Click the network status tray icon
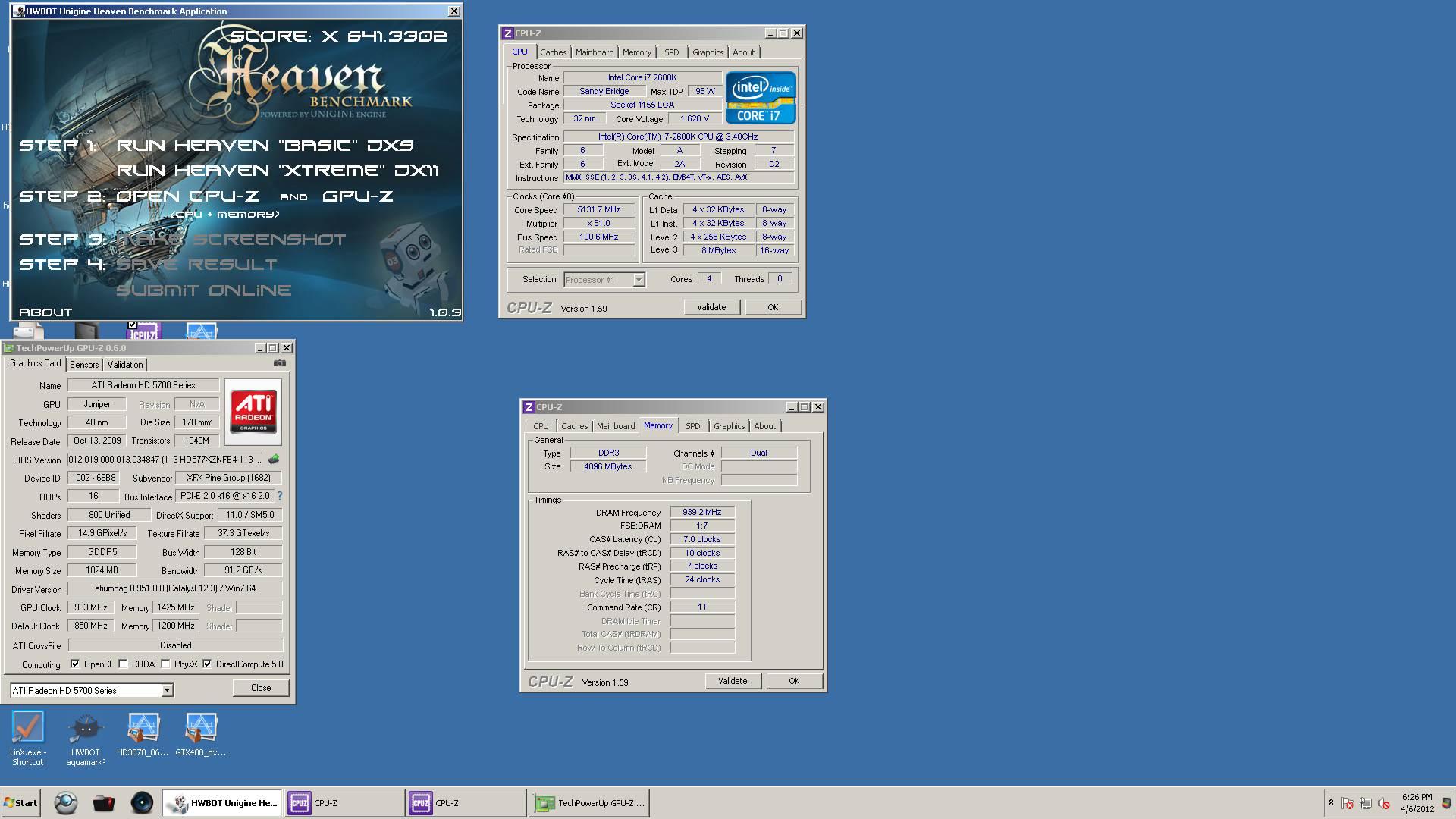Image resolution: width=1456 pixels, height=819 pixels. click(x=1366, y=803)
